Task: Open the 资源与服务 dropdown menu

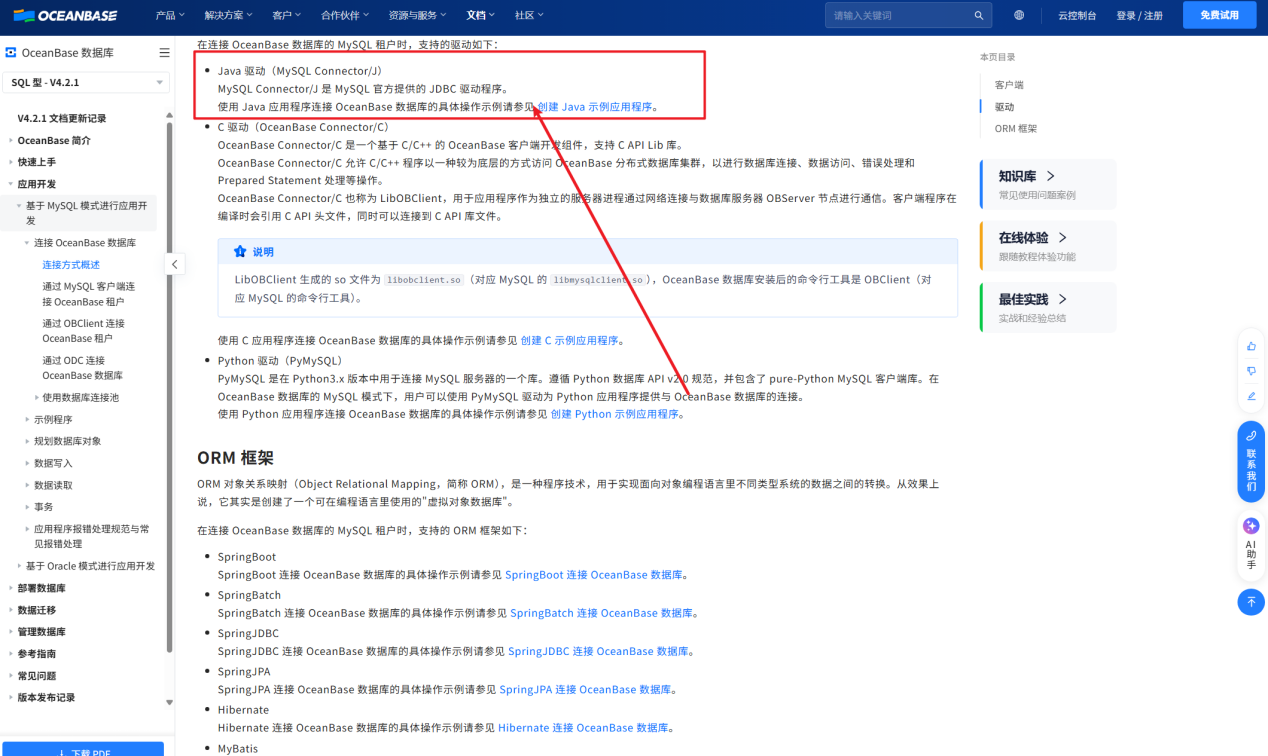Action: [418, 15]
